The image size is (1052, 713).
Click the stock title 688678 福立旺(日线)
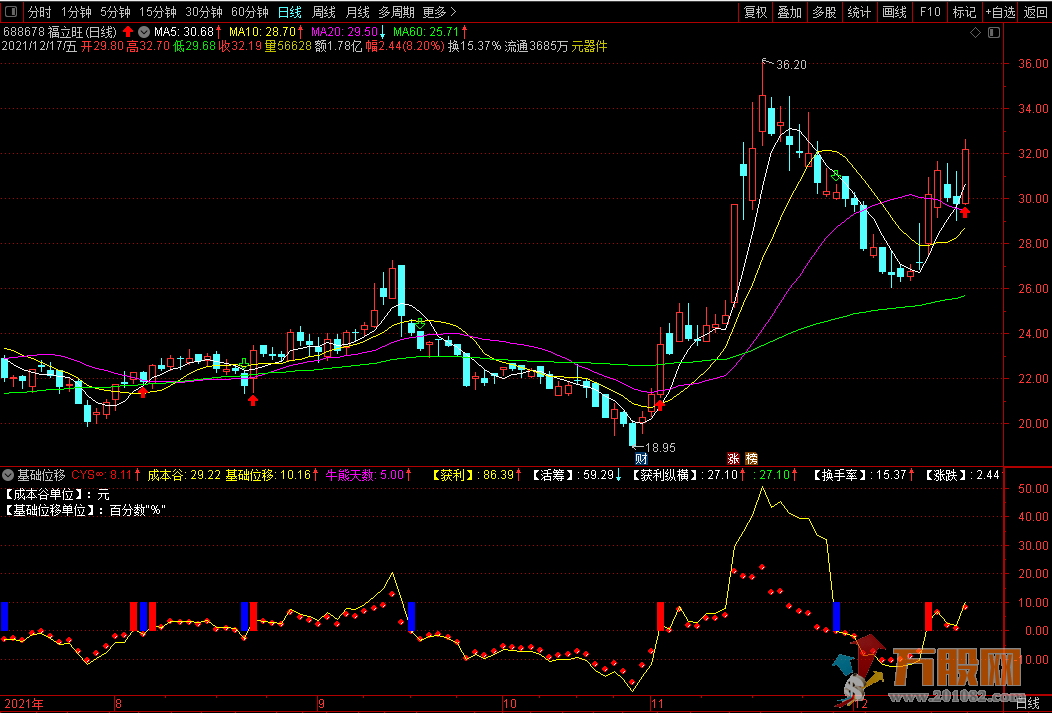click(x=60, y=32)
